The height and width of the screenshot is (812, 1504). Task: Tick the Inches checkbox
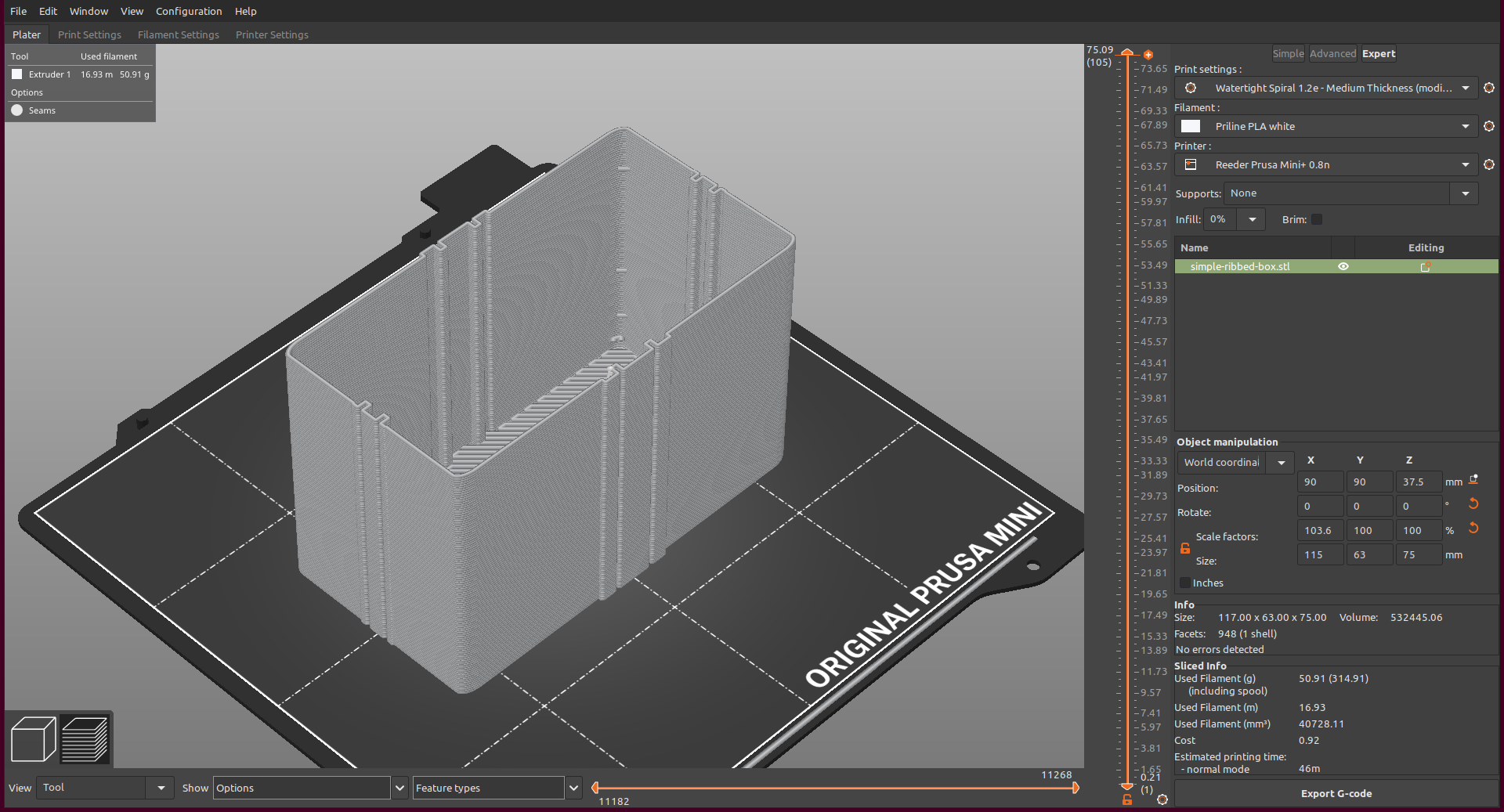click(x=1185, y=583)
